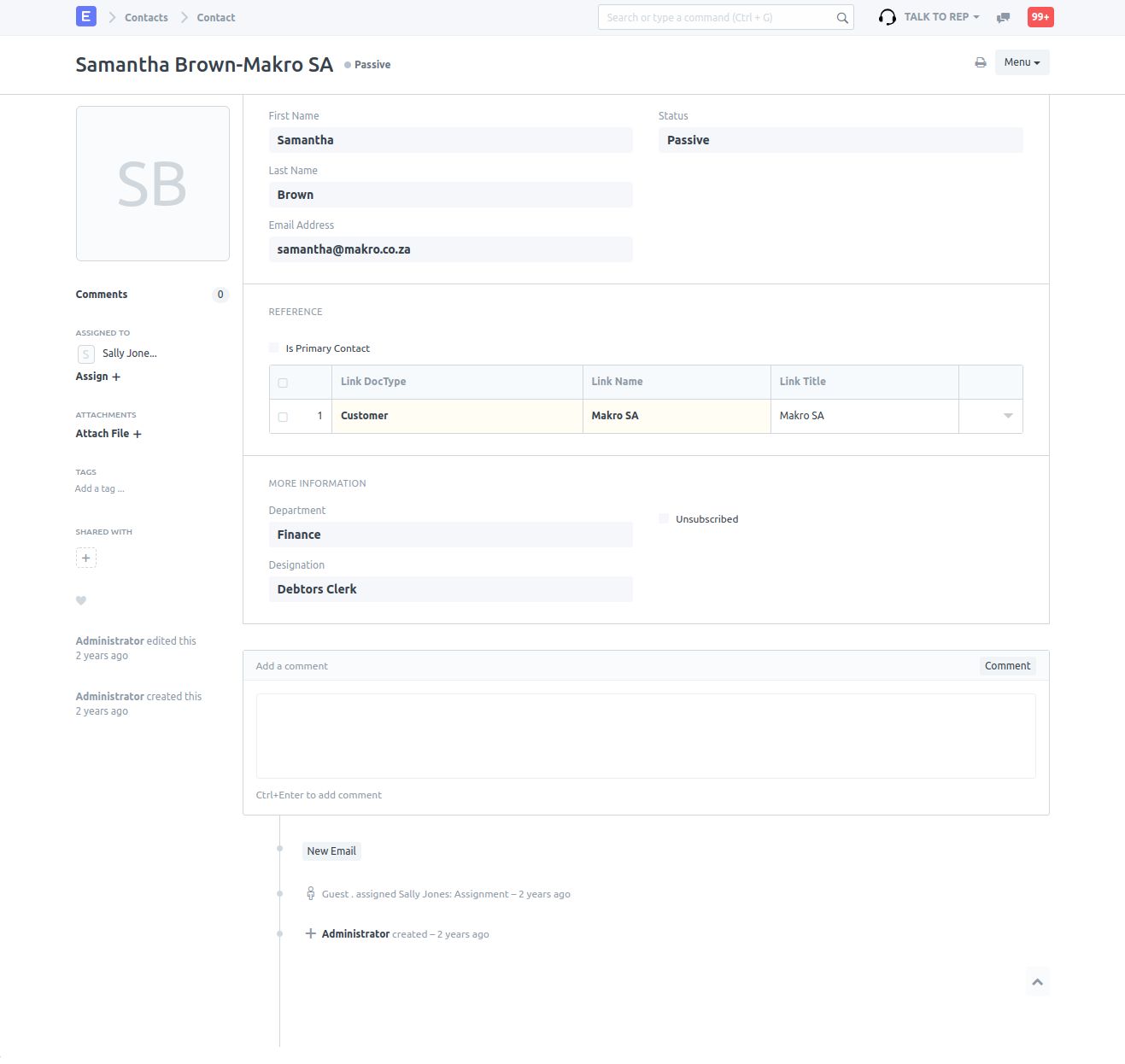Click the print icon

[x=980, y=62]
